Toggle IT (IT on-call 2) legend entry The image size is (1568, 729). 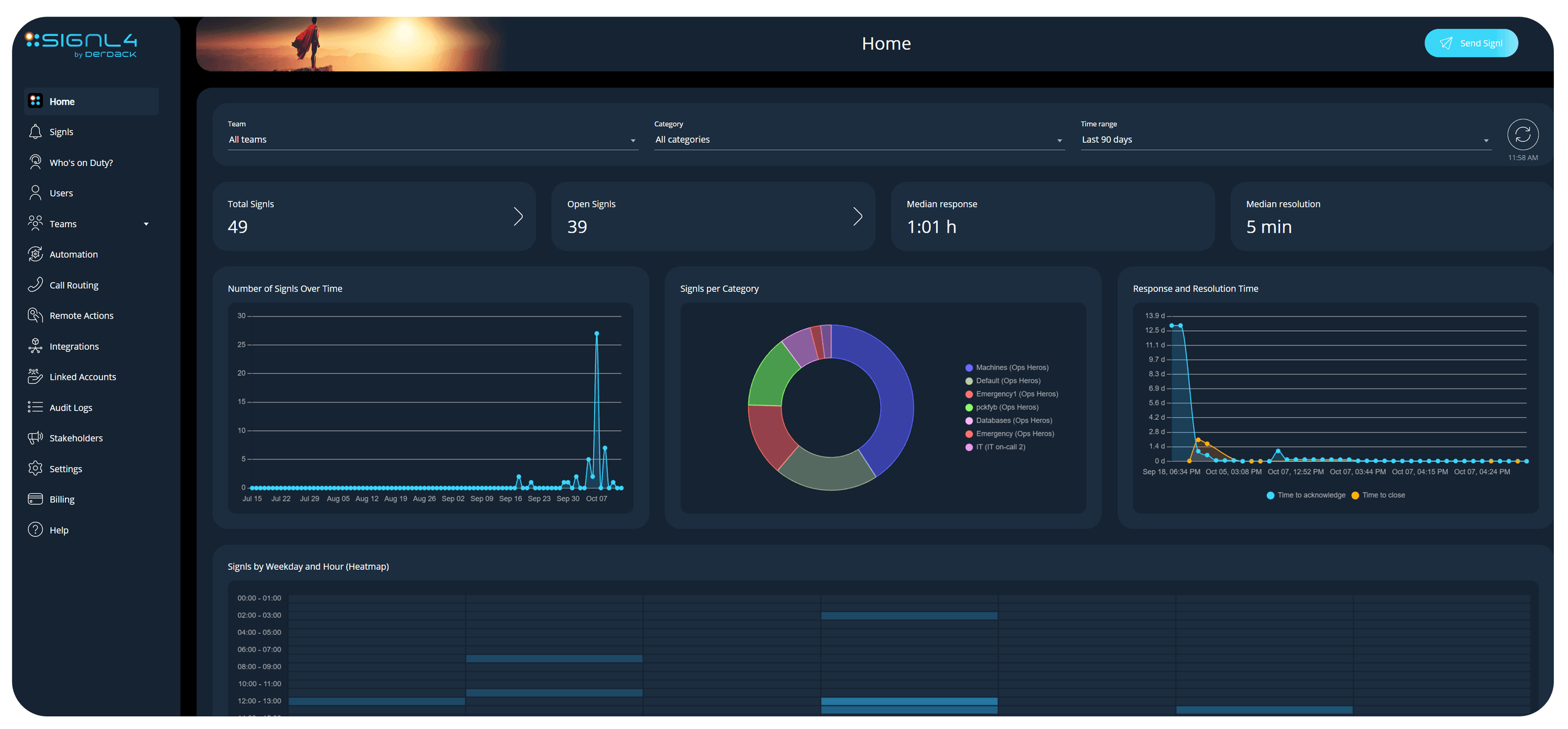click(995, 447)
